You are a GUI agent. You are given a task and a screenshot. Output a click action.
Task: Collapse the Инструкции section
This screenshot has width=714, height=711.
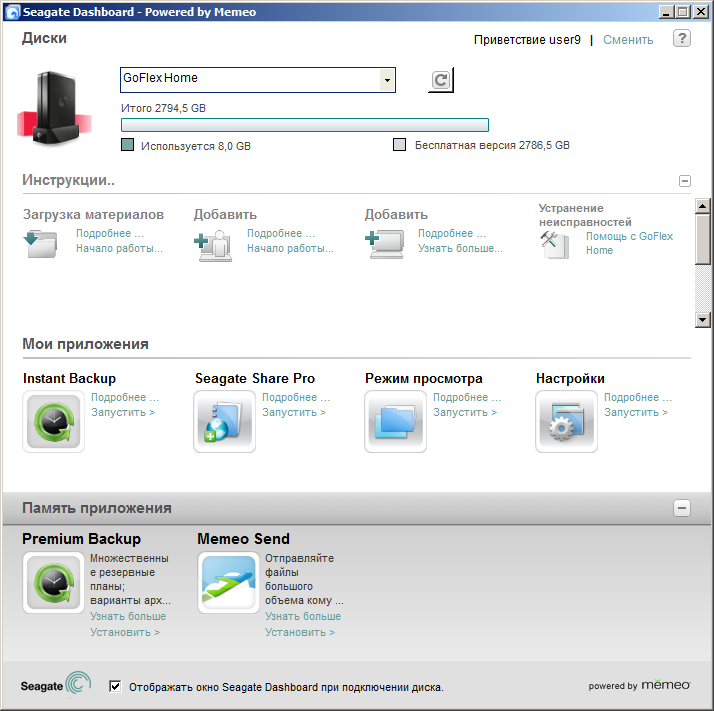tap(684, 181)
